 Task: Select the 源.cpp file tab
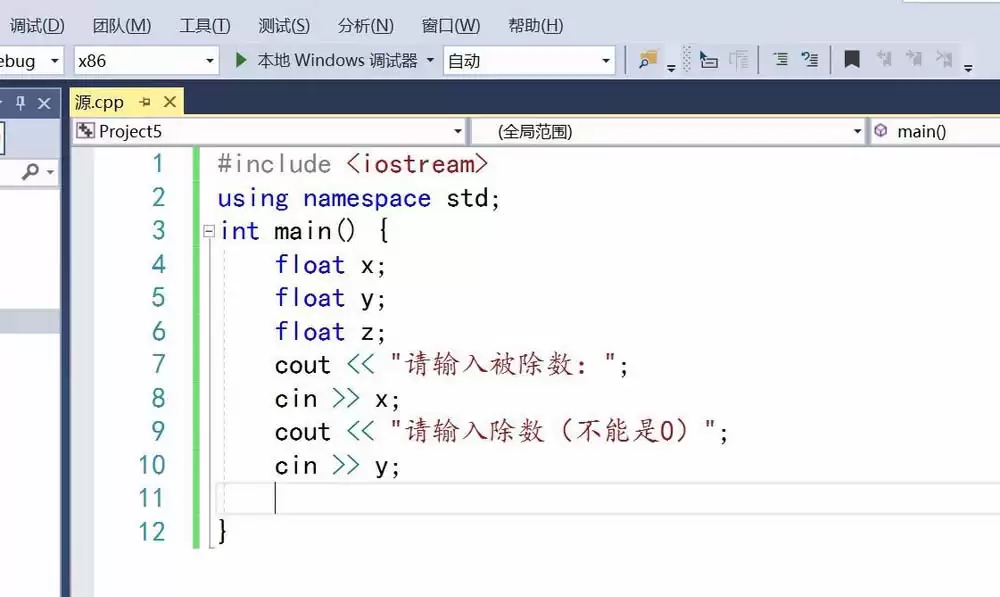(100, 102)
